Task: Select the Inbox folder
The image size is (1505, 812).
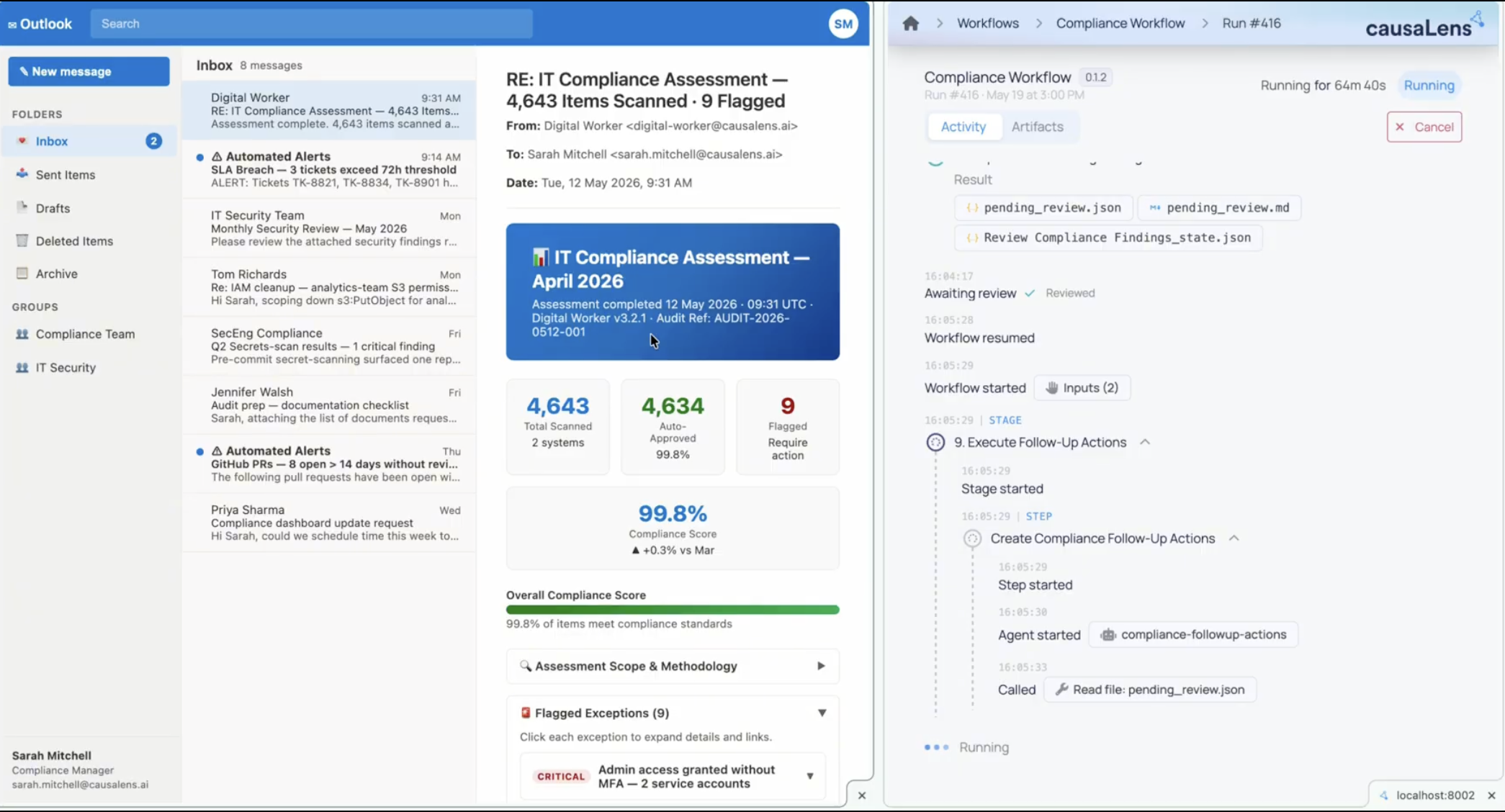Action: pyautogui.click(x=89, y=141)
